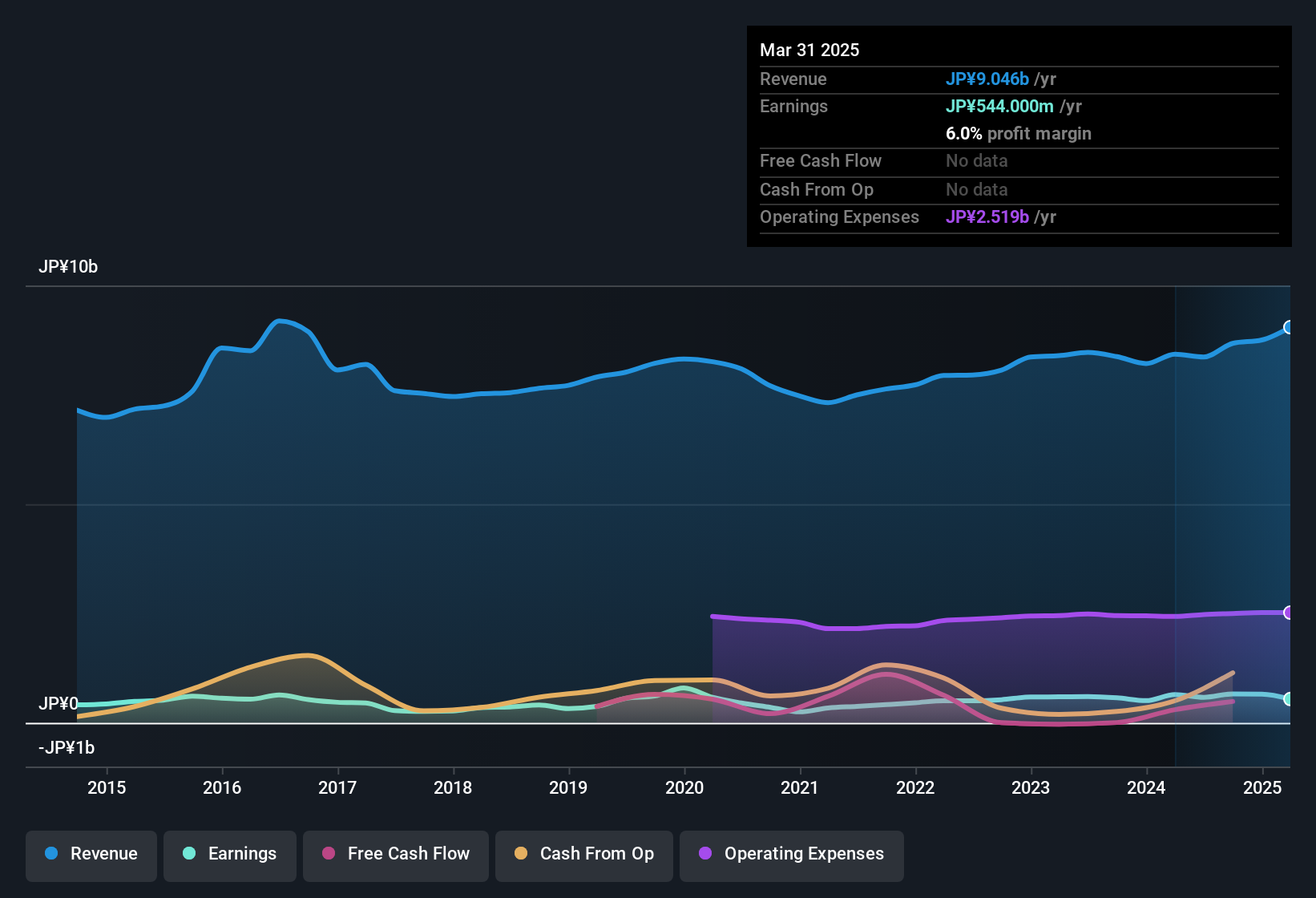Click the 2022 x-axis label
The height and width of the screenshot is (898, 1316).
(x=915, y=787)
